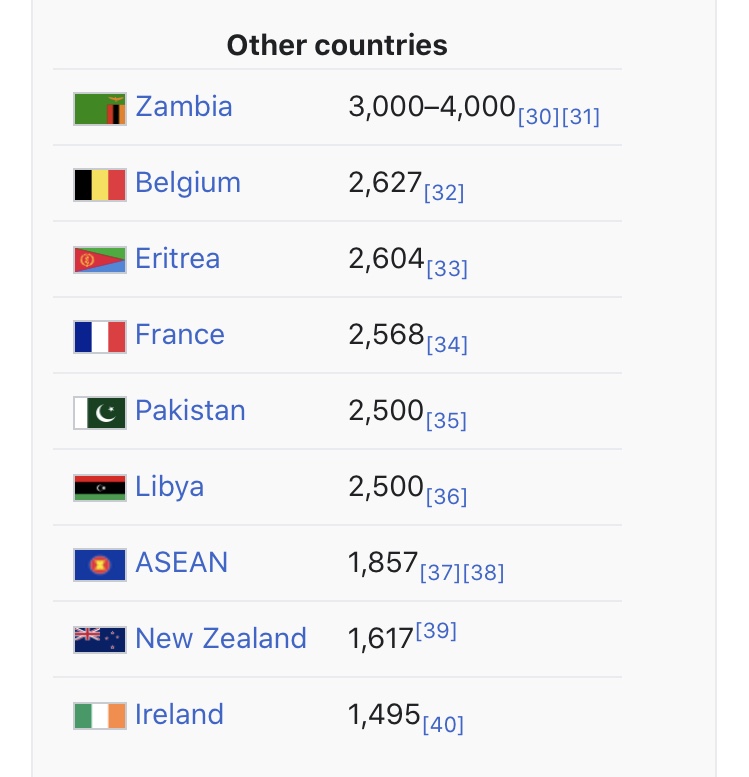Open the Zambia country link
Viewport: 749px width, 777px height.
click(x=184, y=107)
